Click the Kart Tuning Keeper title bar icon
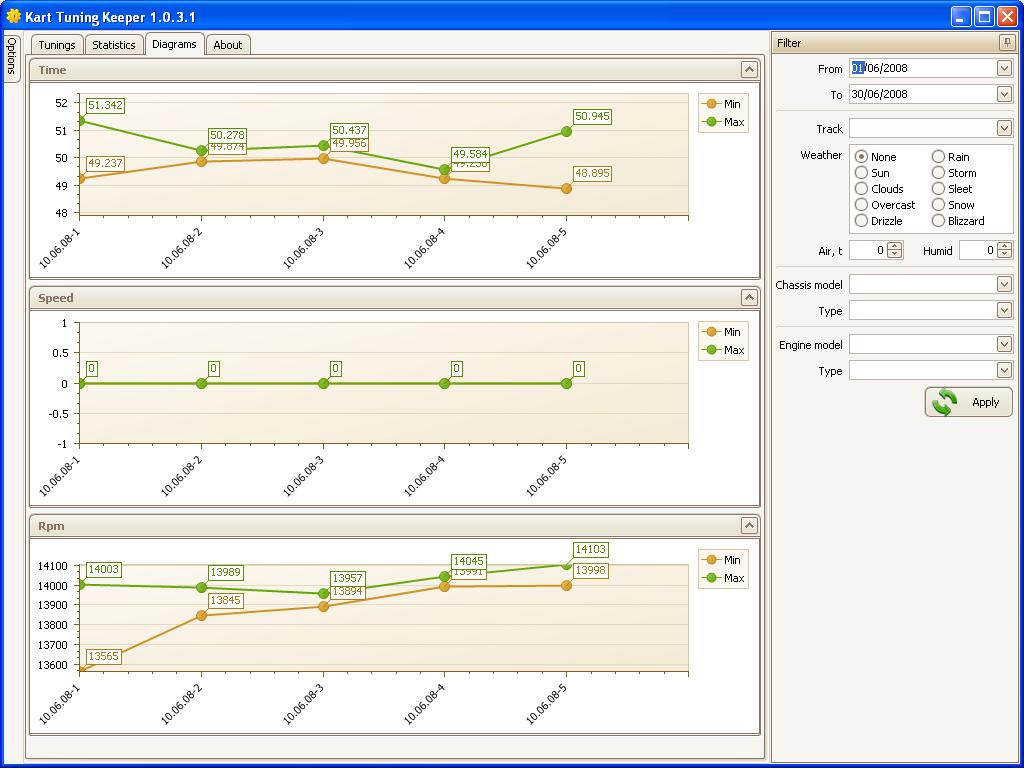 [x=13, y=16]
